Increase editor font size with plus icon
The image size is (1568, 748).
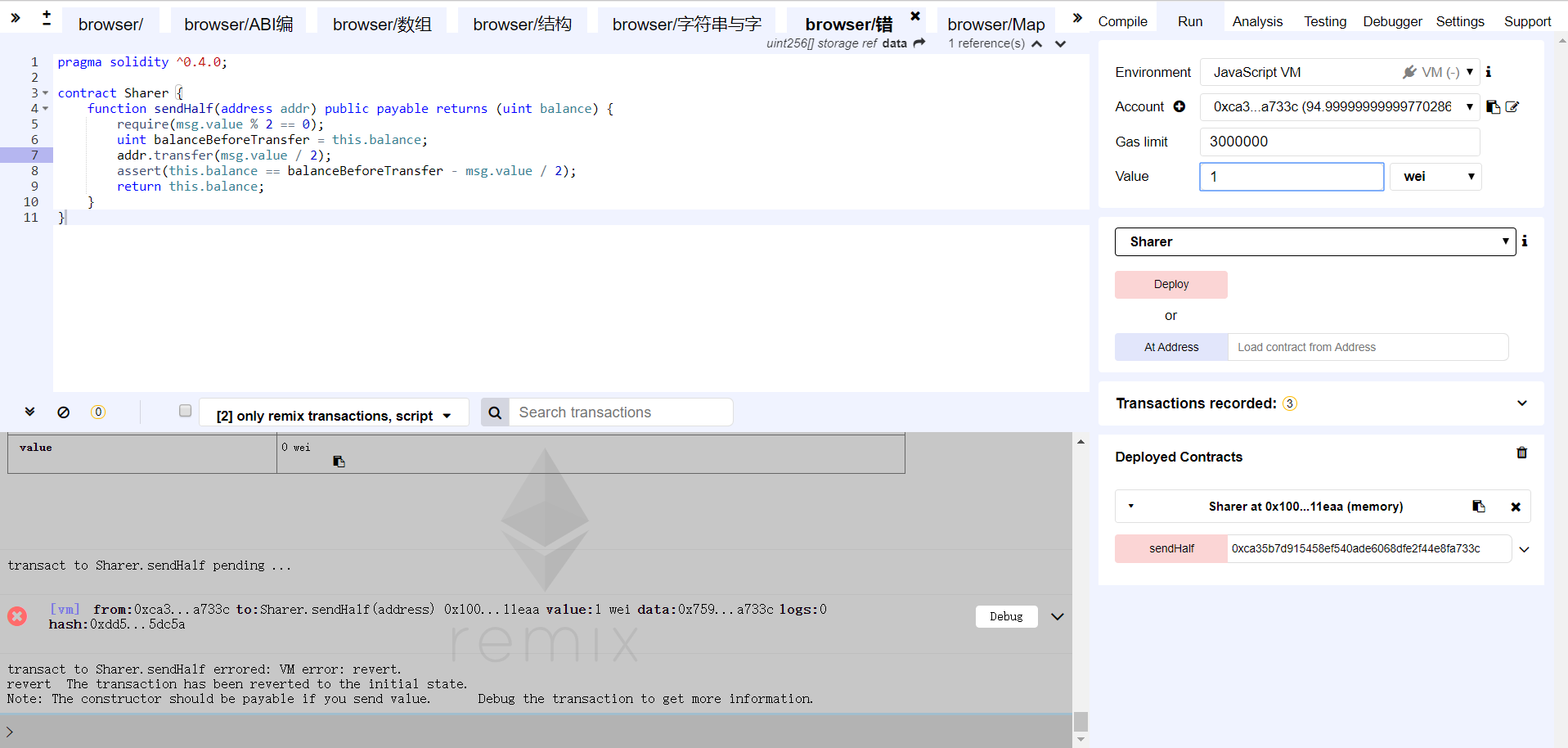click(x=47, y=14)
